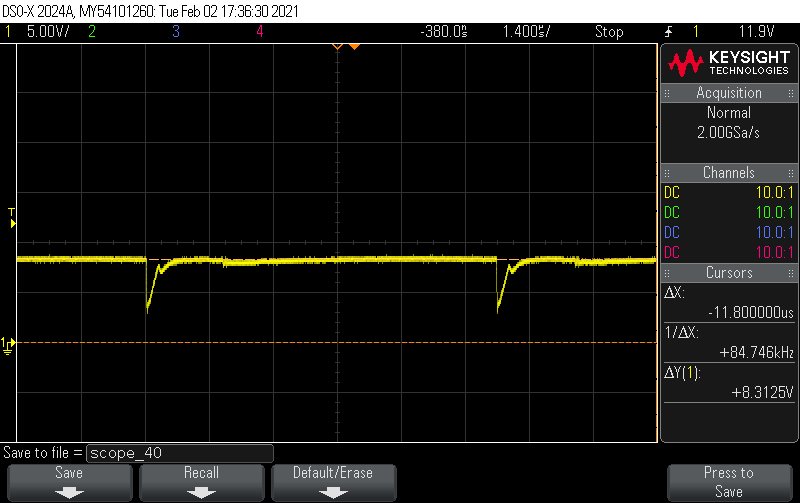
Task: Click the red channel 4 DC coupling row
Action: (729, 253)
